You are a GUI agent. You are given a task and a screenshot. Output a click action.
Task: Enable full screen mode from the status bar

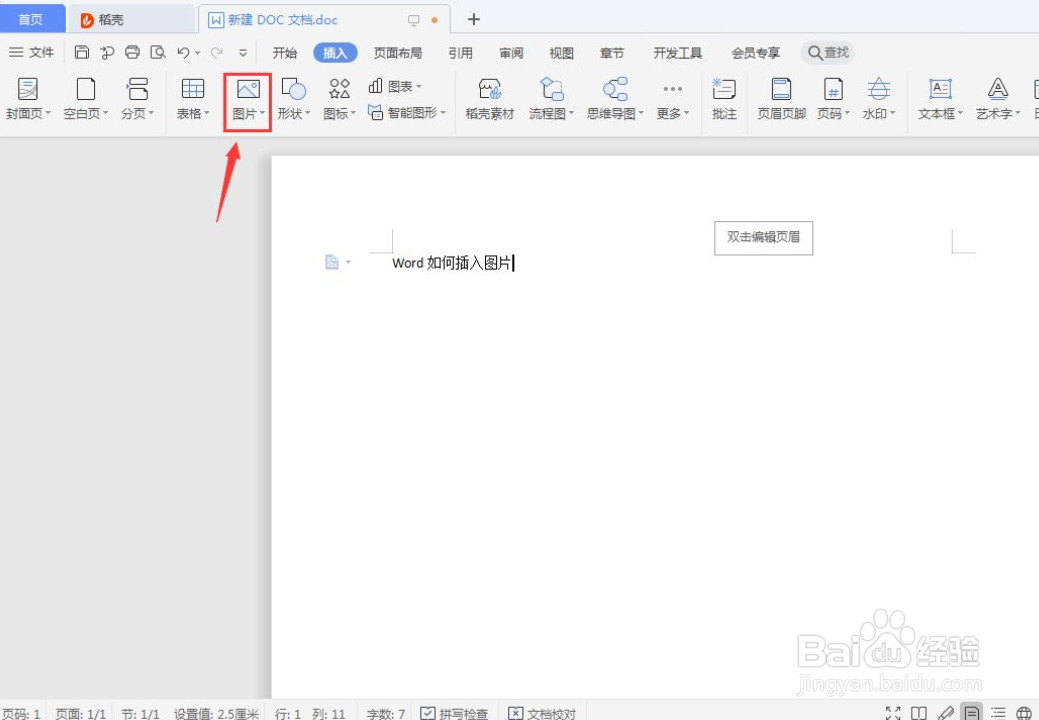[x=893, y=713]
